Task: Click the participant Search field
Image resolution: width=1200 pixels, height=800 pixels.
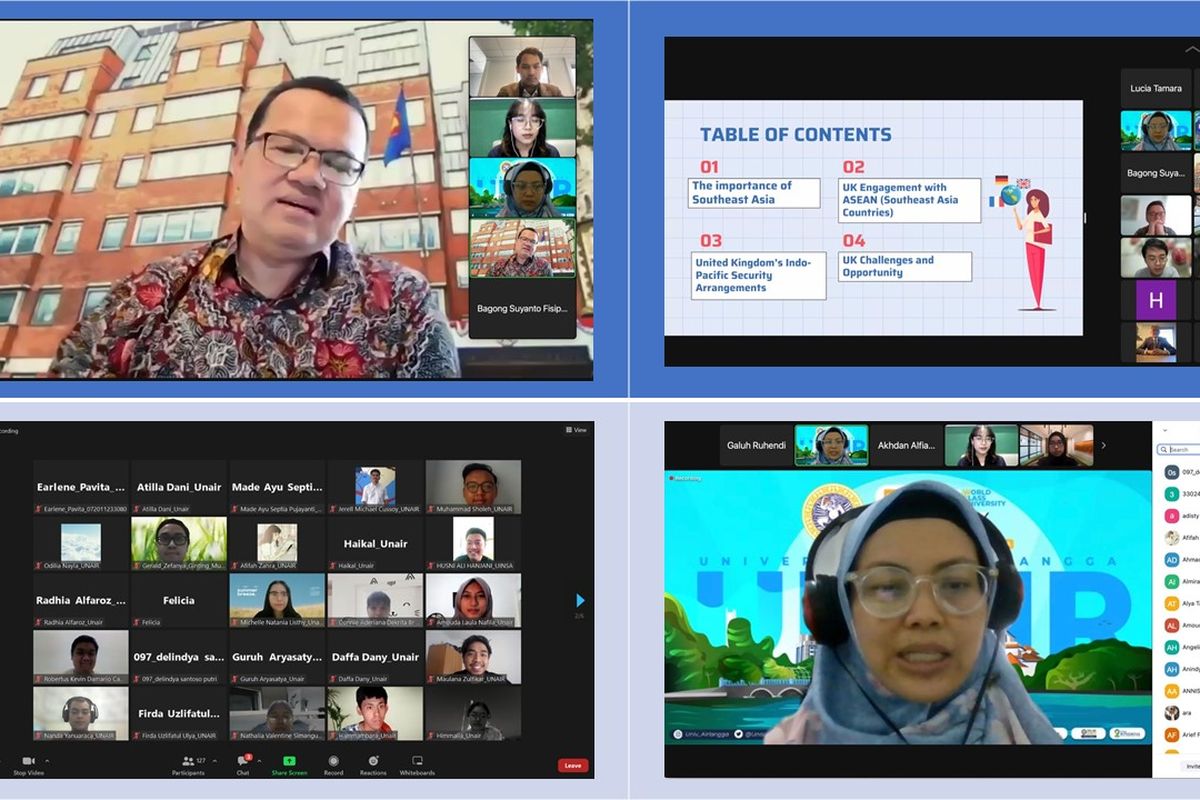Action: (1182, 450)
